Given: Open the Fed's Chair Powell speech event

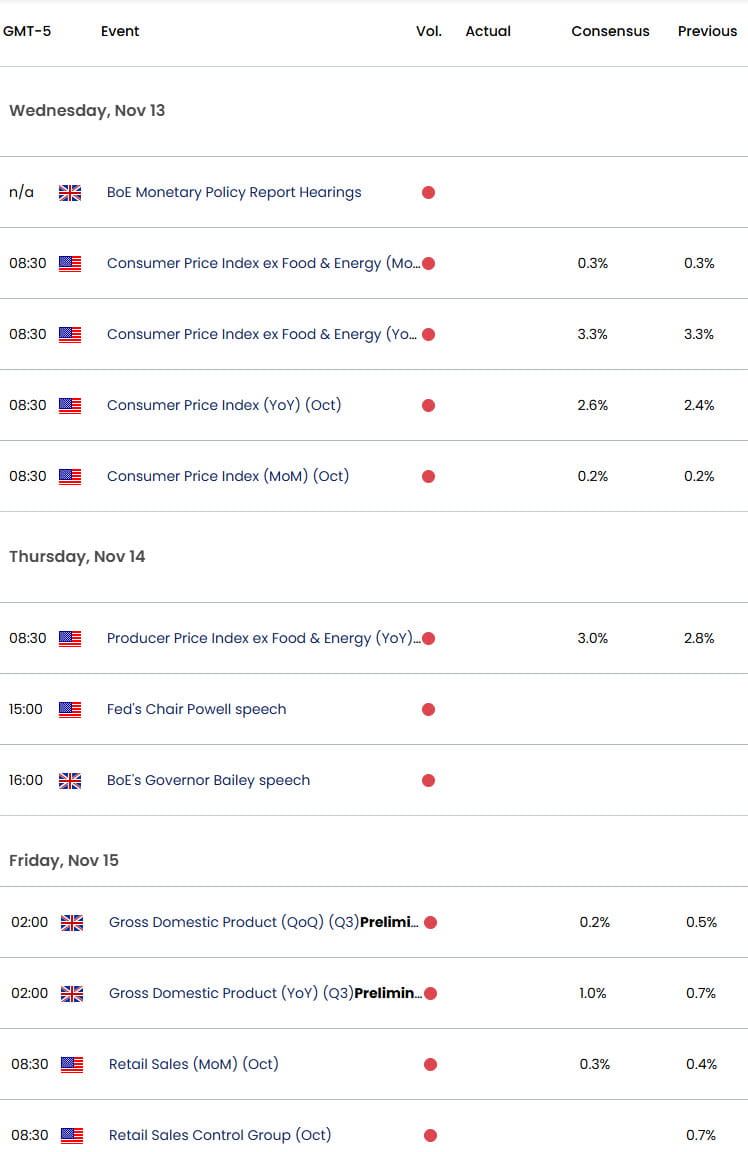Looking at the screenshot, I should [x=196, y=709].
